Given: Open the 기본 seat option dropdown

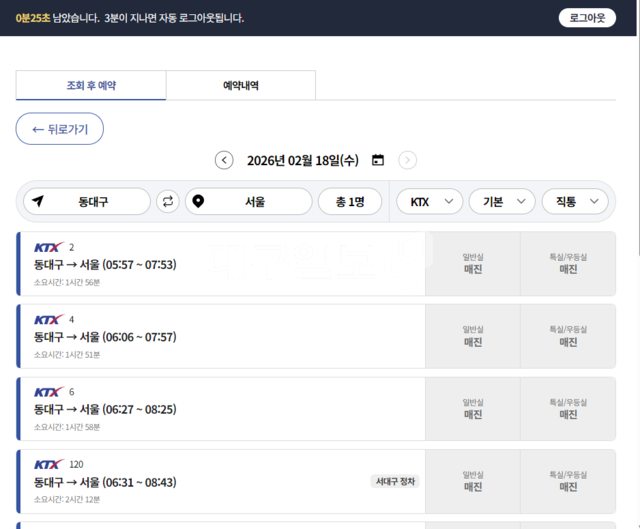Looking at the screenshot, I should pyautogui.click(x=502, y=202).
